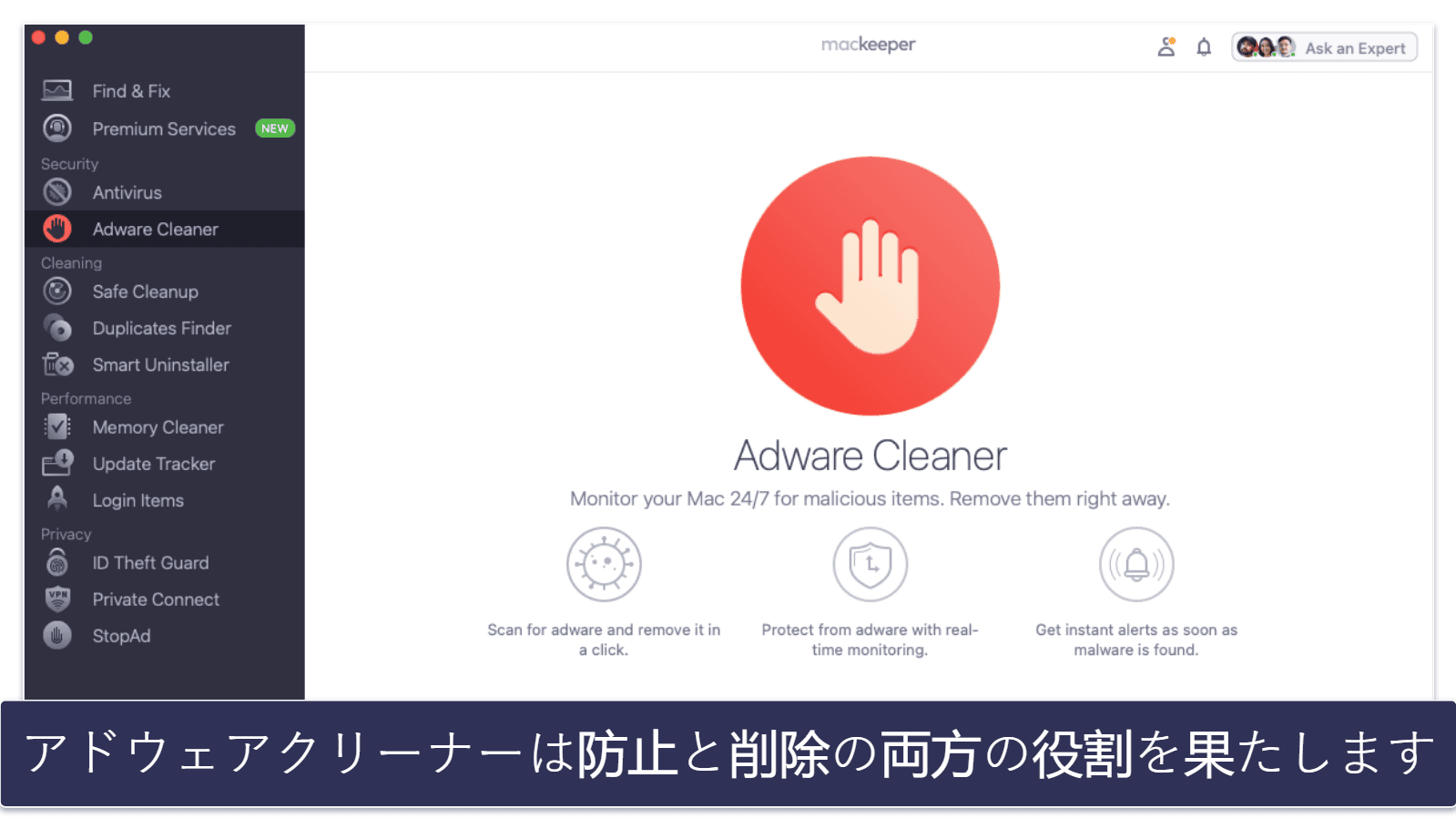
Task: Open the Safe Cleanup icon
Action: (x=57, y=292)
